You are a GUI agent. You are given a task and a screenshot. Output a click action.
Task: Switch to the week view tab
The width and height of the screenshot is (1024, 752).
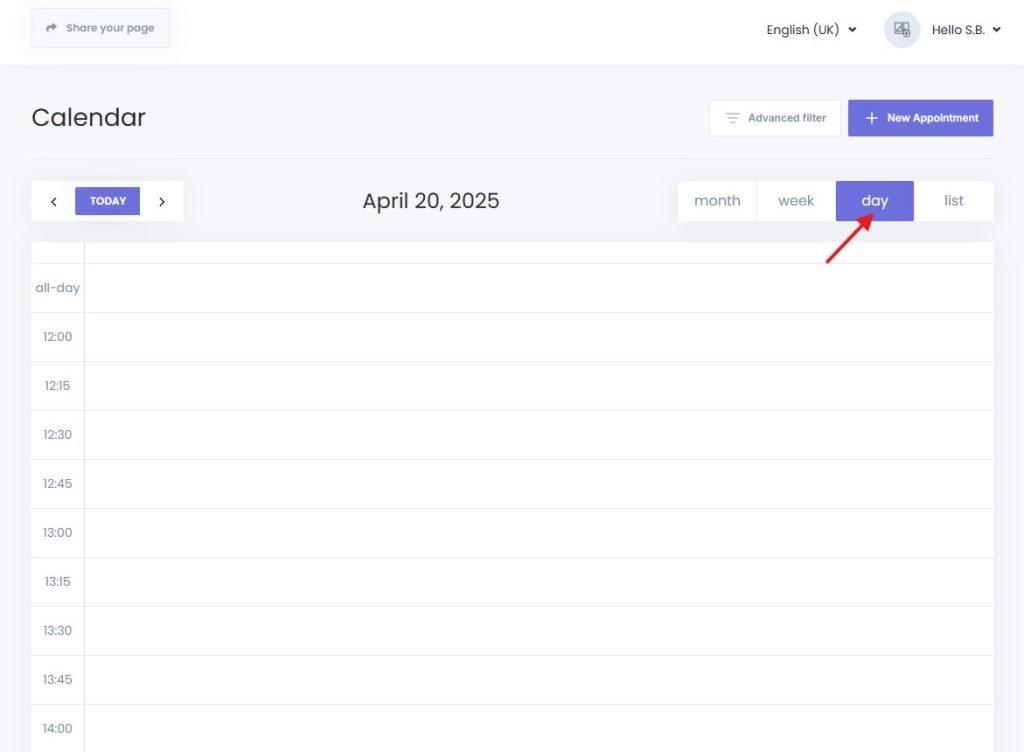coord(796,200)
